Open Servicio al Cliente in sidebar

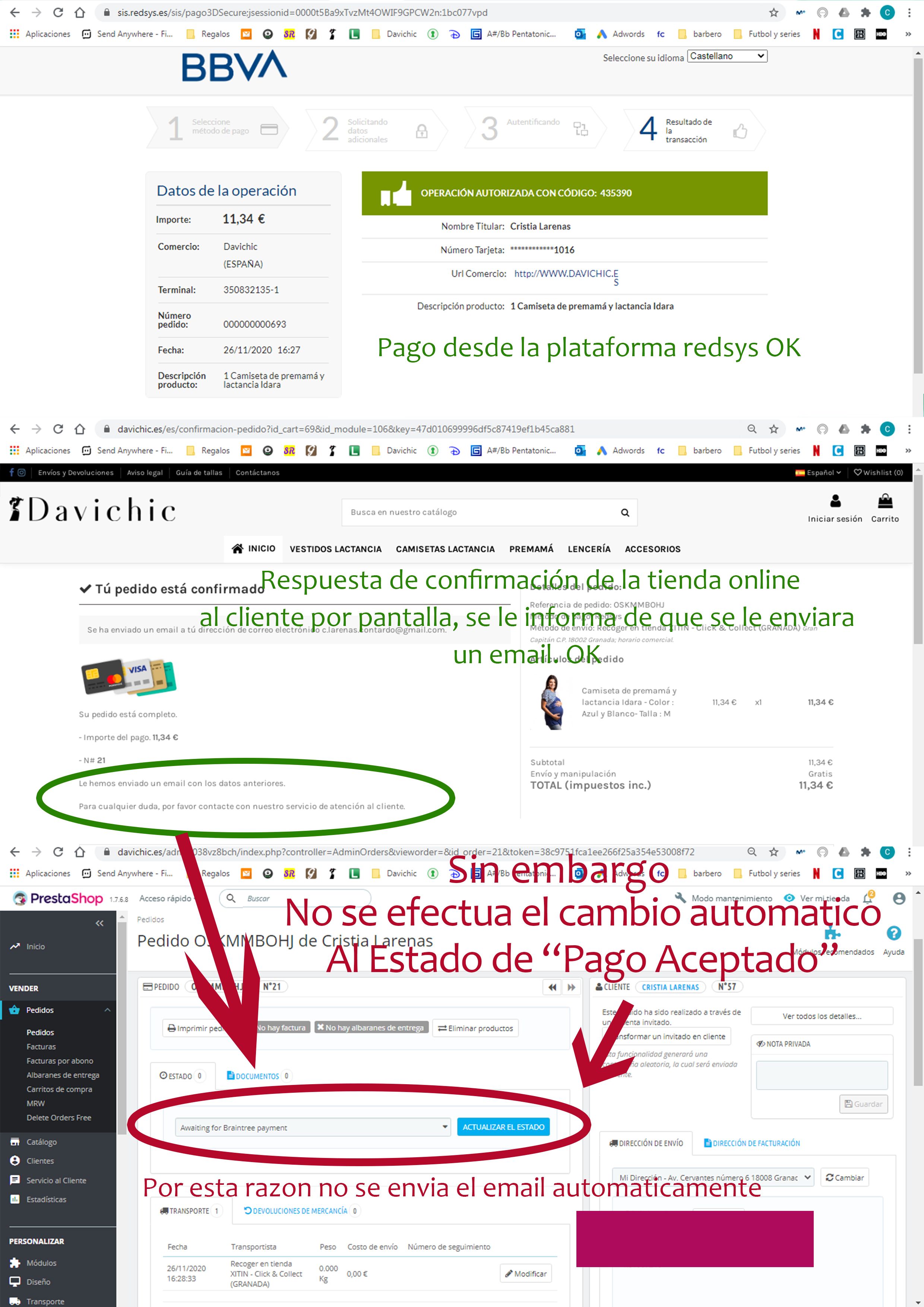(56, 1181)
